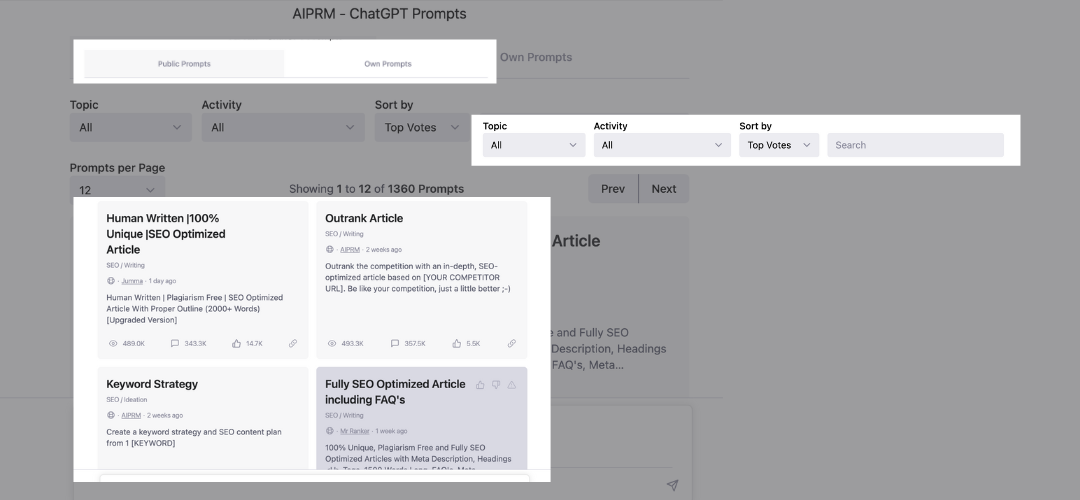Click the Showing 1 to 12 of 1360 Prompts text

point(376,189)
